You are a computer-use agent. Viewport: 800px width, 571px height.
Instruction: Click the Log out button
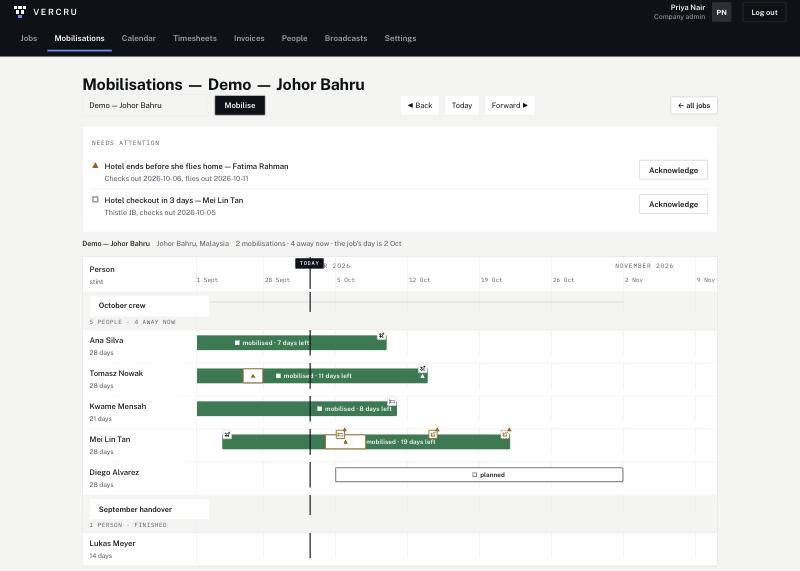point(764,12)
